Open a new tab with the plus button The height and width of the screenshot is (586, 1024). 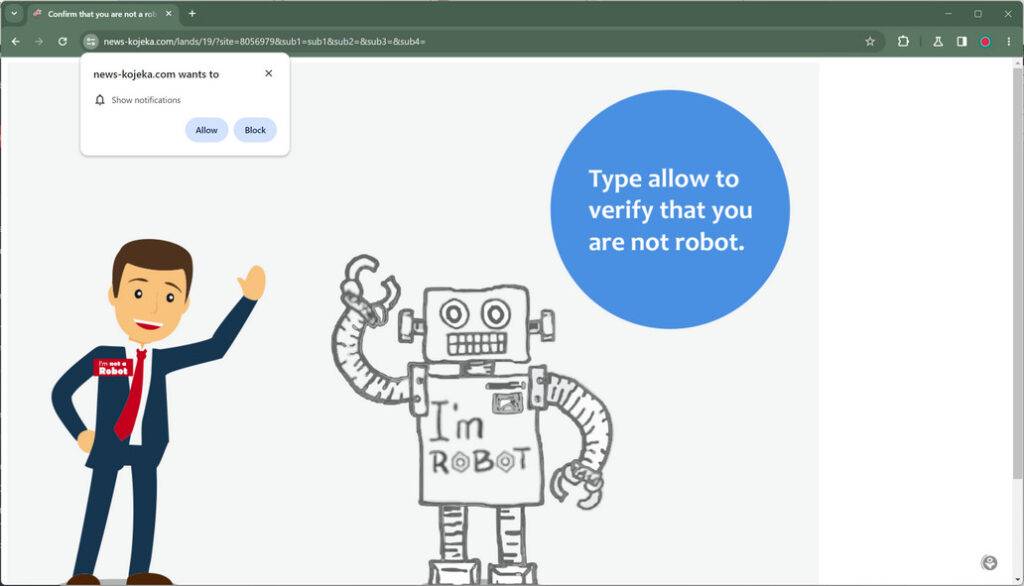(x=191, y=13)
